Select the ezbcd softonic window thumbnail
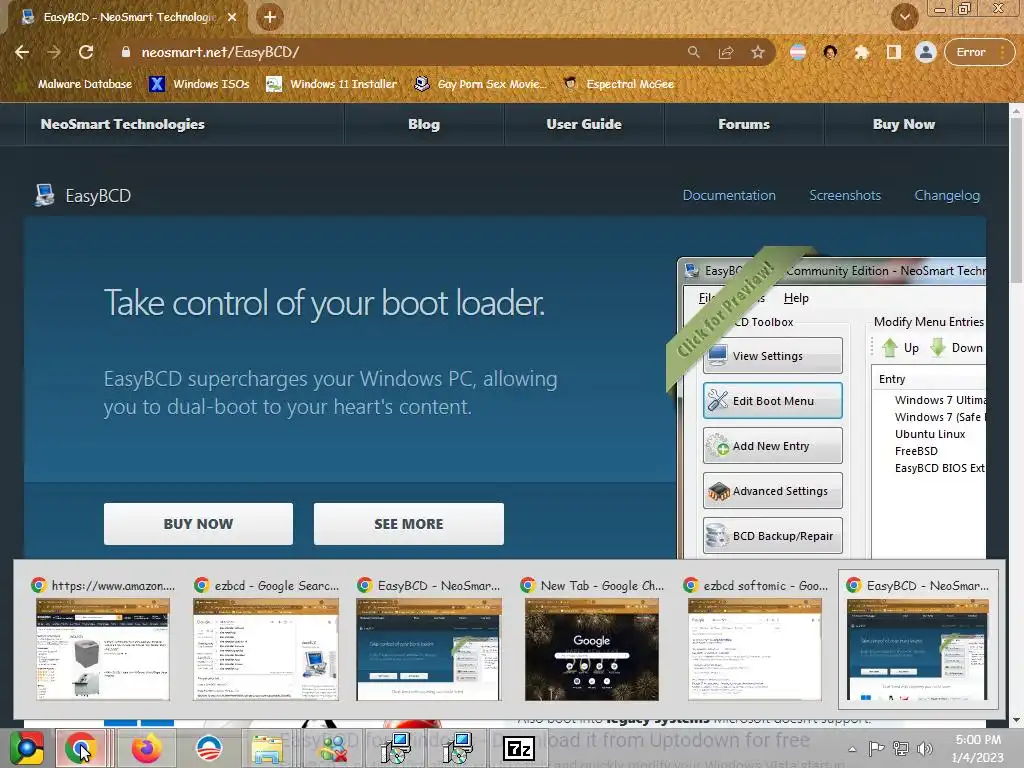This screenshot has width=1024, height=768. (x=755, y=640)
